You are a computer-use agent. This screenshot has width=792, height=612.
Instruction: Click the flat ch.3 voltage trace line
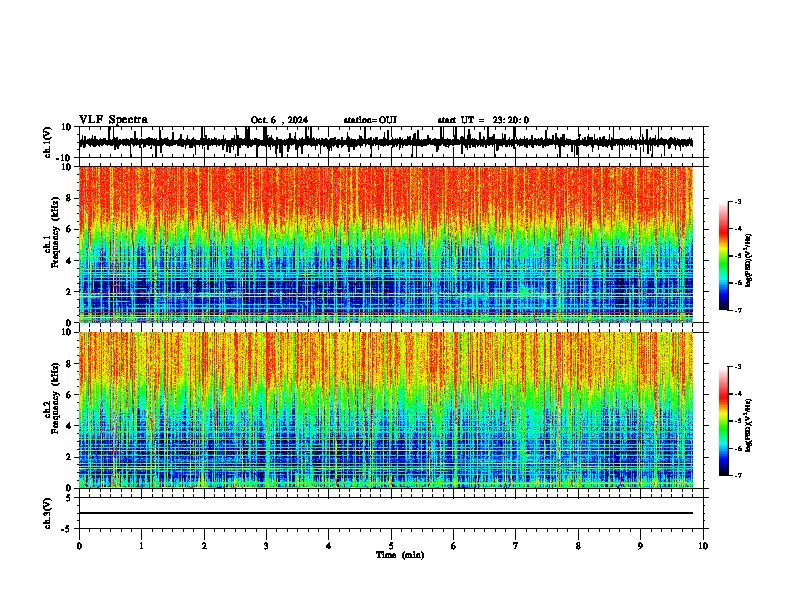pyautogui.click(x=386, y=513)
